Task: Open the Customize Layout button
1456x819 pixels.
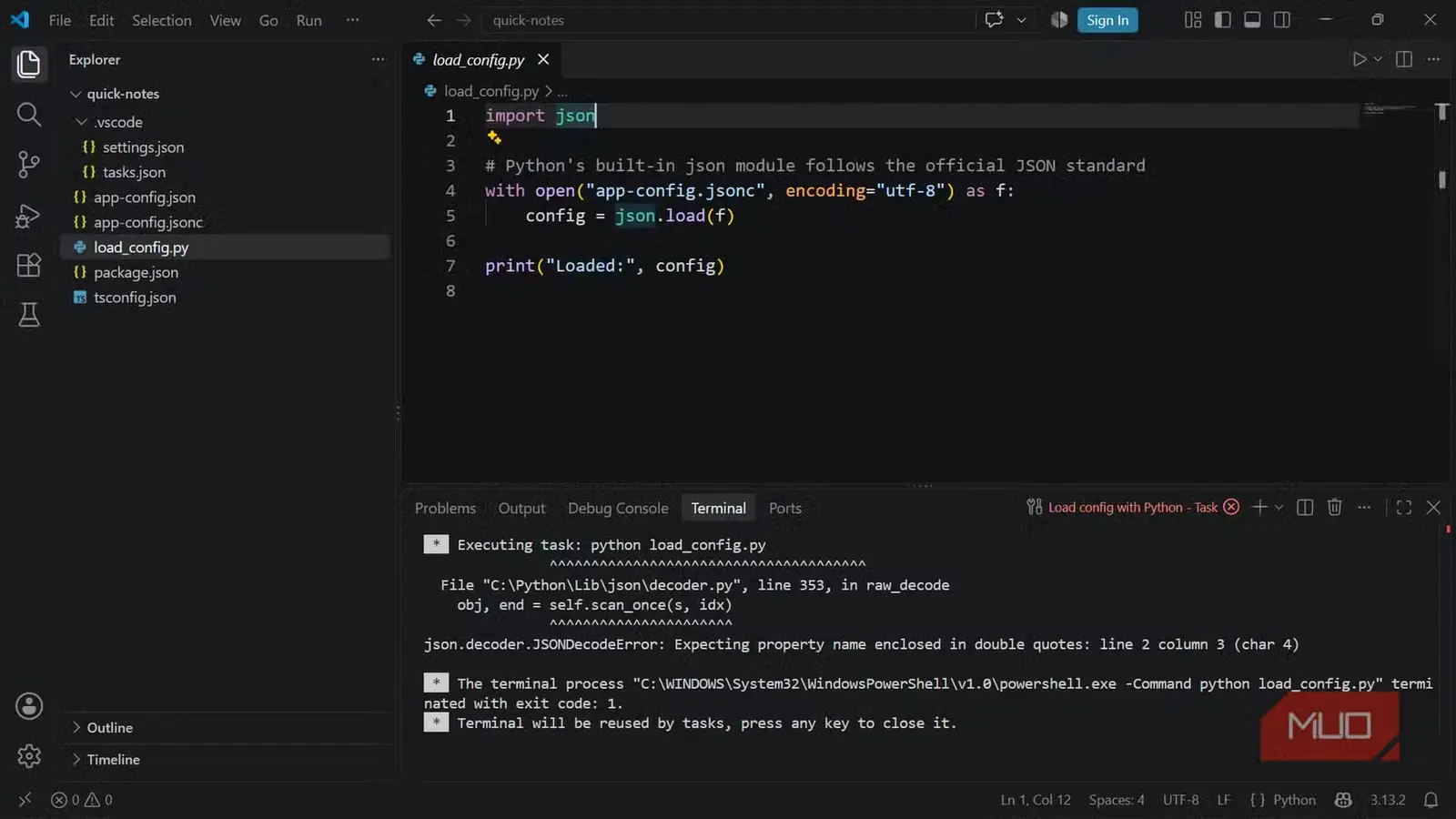Action: tap(1193, 20)
